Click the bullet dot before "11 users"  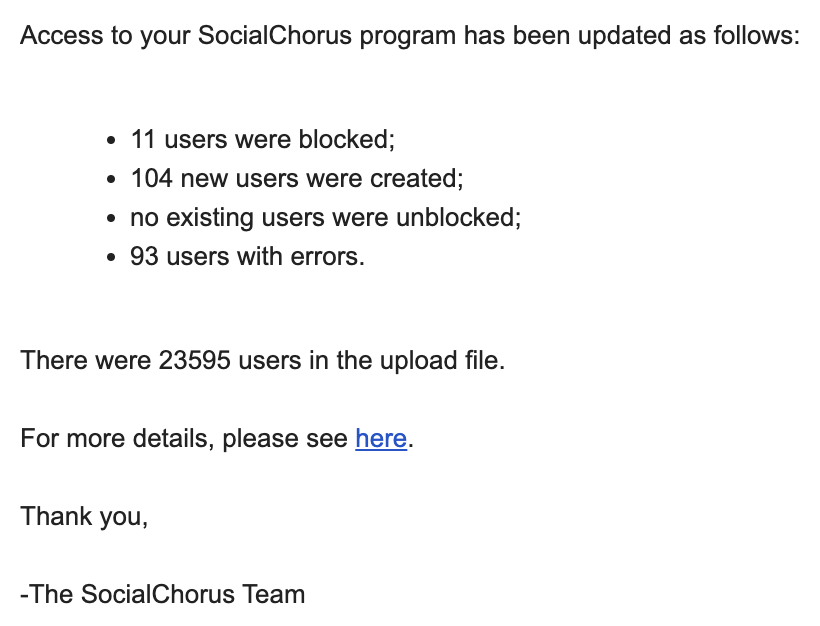click(110, 141)
